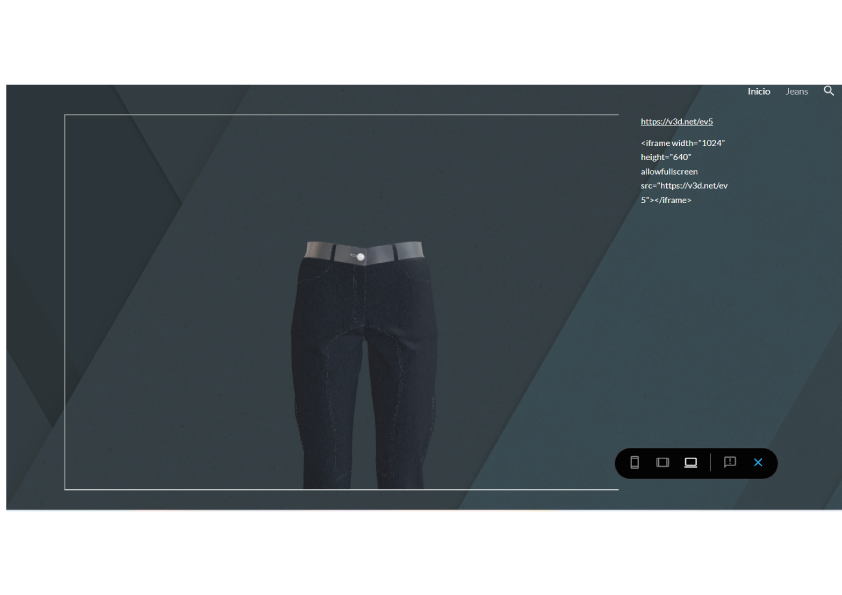
Task: Open the Jeans page
Action: (797, 92)
